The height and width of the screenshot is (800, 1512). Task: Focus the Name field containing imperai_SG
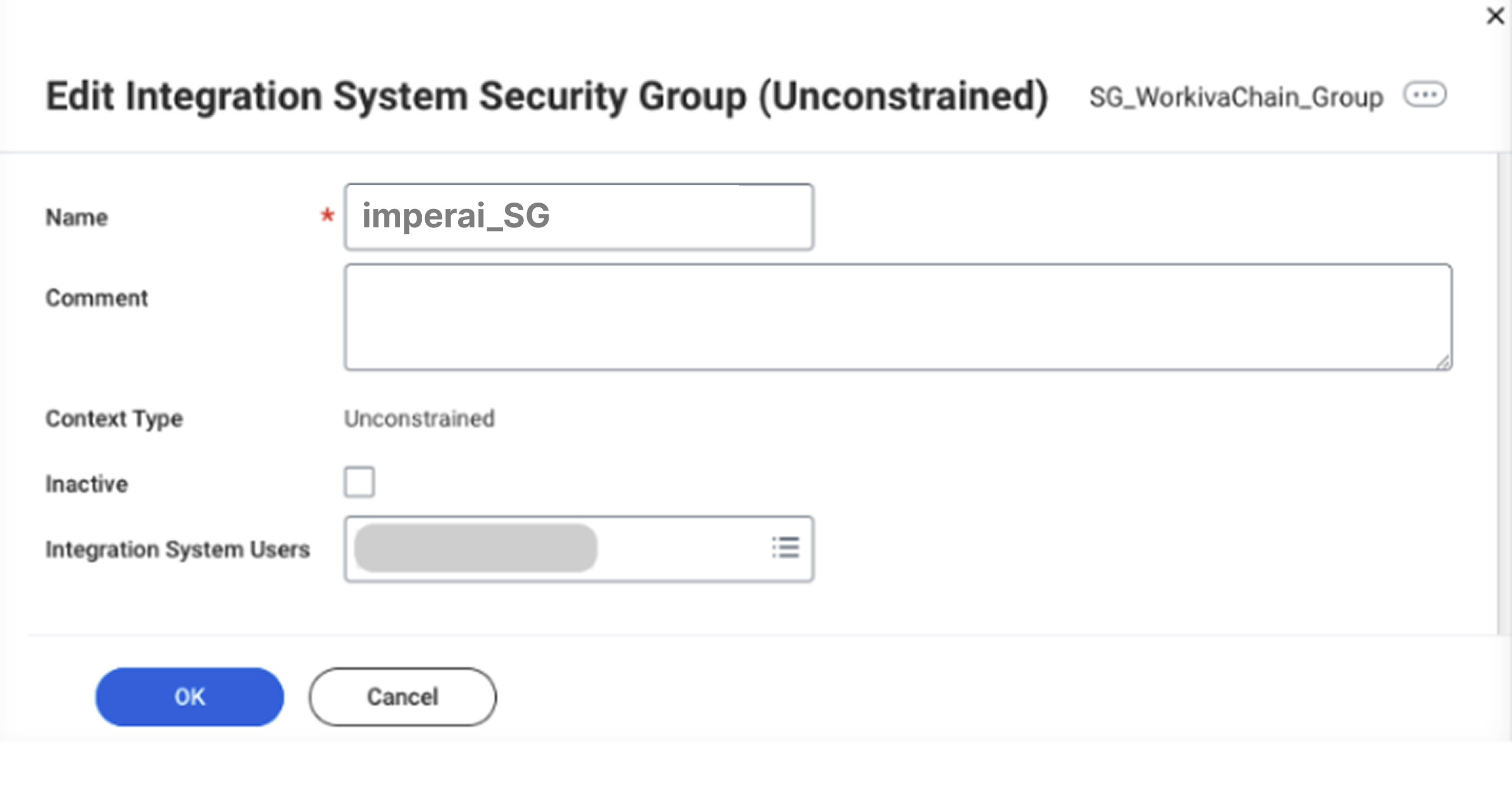[579, 217]
